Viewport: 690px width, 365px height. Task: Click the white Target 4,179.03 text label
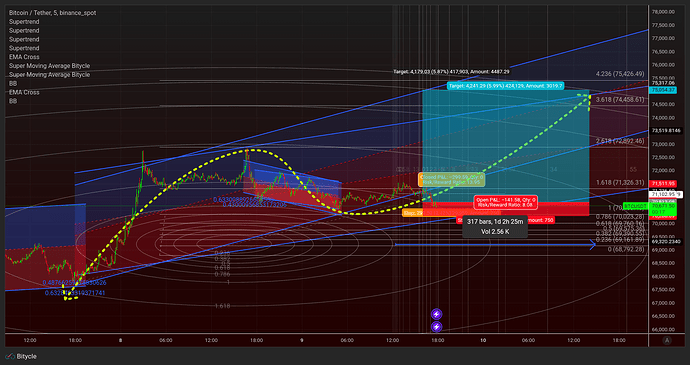[451, 71]
